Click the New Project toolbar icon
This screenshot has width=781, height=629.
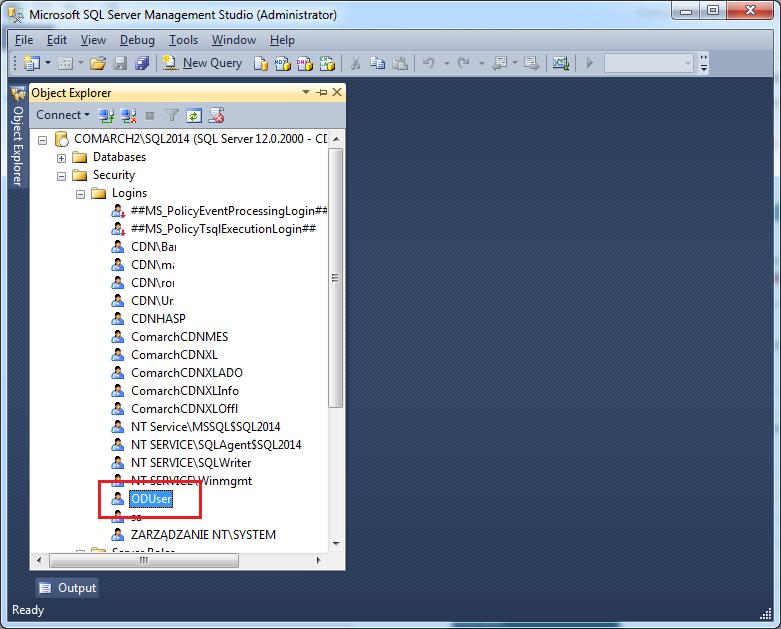(32, 63)
